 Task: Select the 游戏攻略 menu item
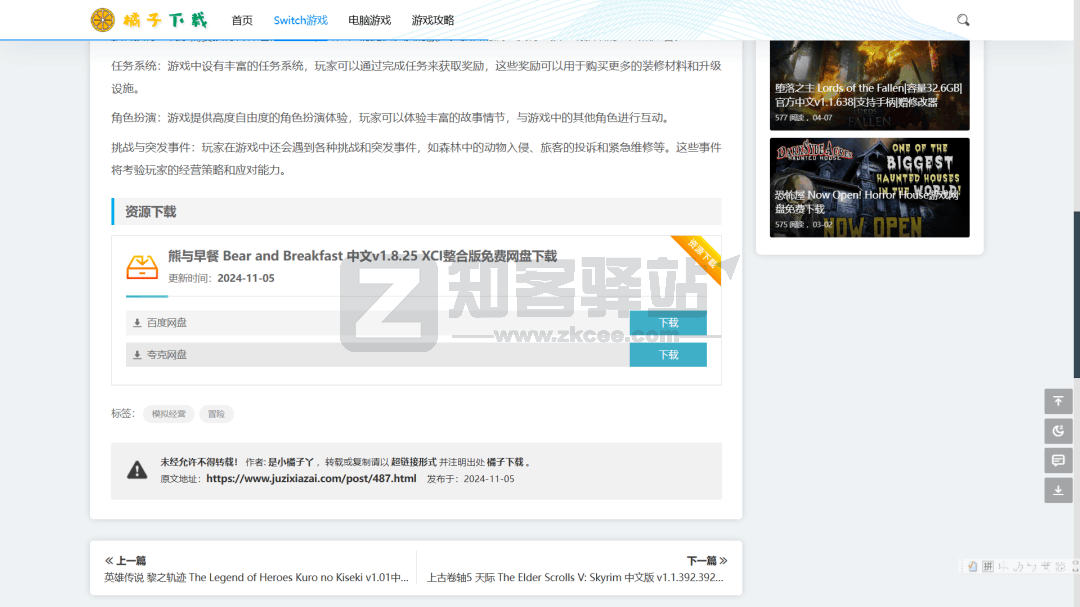(x=432, y=20)
